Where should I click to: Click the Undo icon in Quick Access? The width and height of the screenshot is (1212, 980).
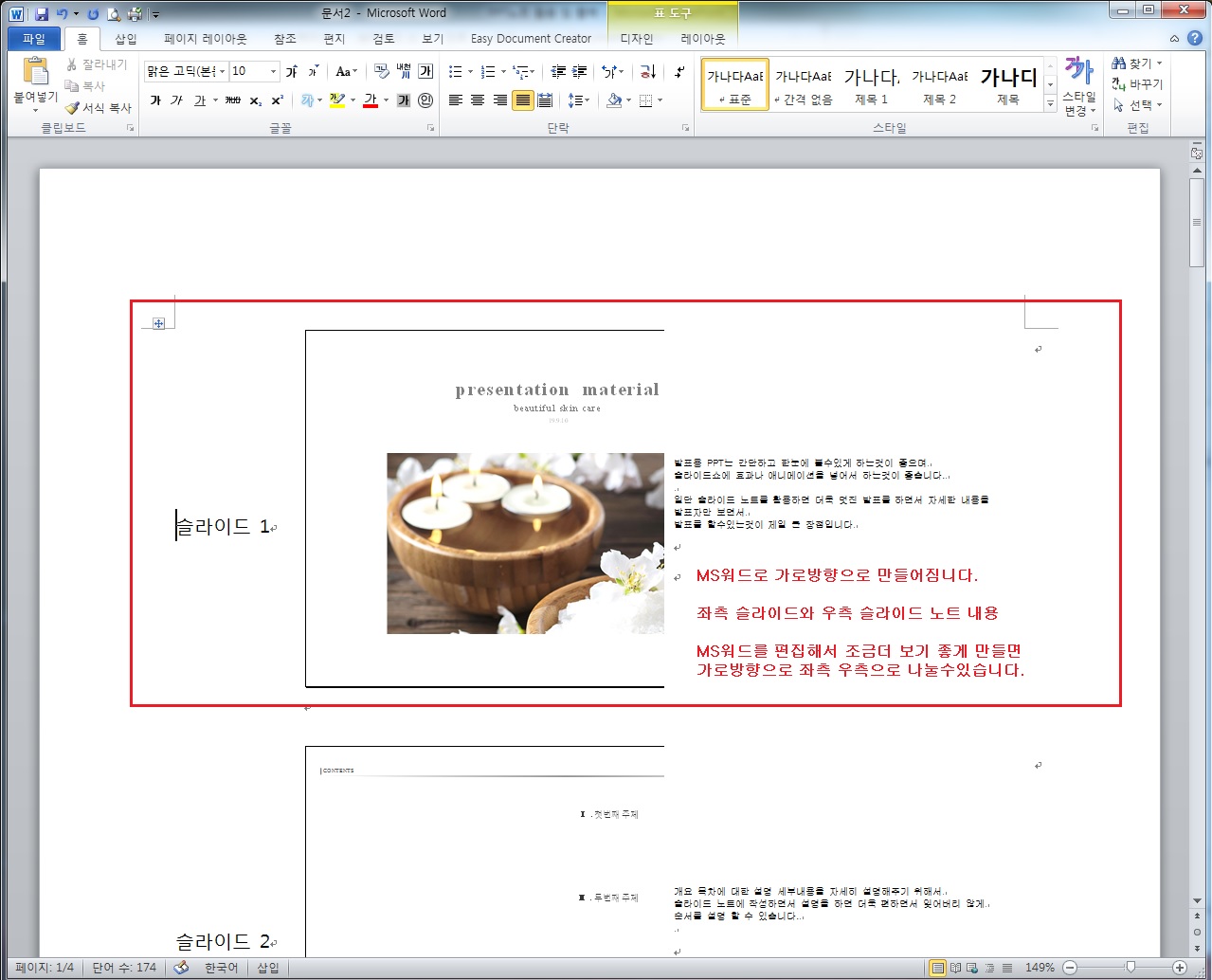62,14
